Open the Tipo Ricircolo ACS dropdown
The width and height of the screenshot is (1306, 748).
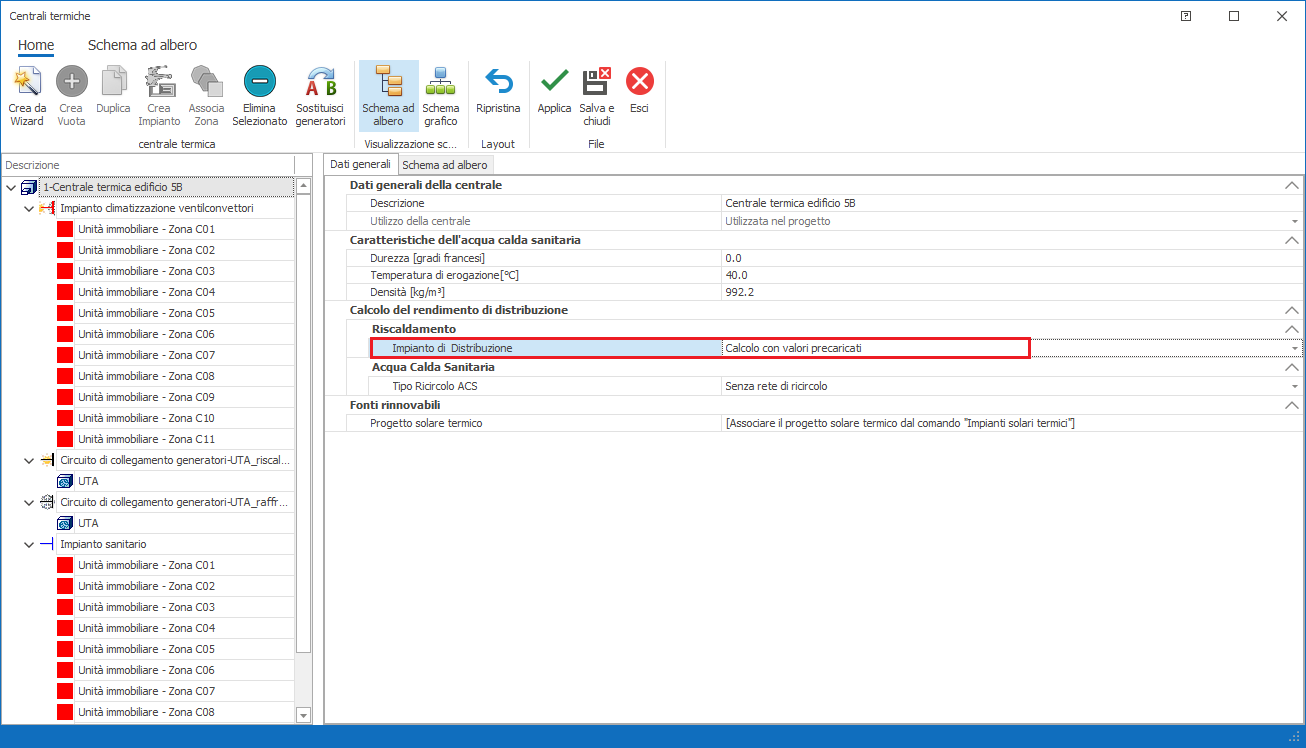tap(1295, 386)
